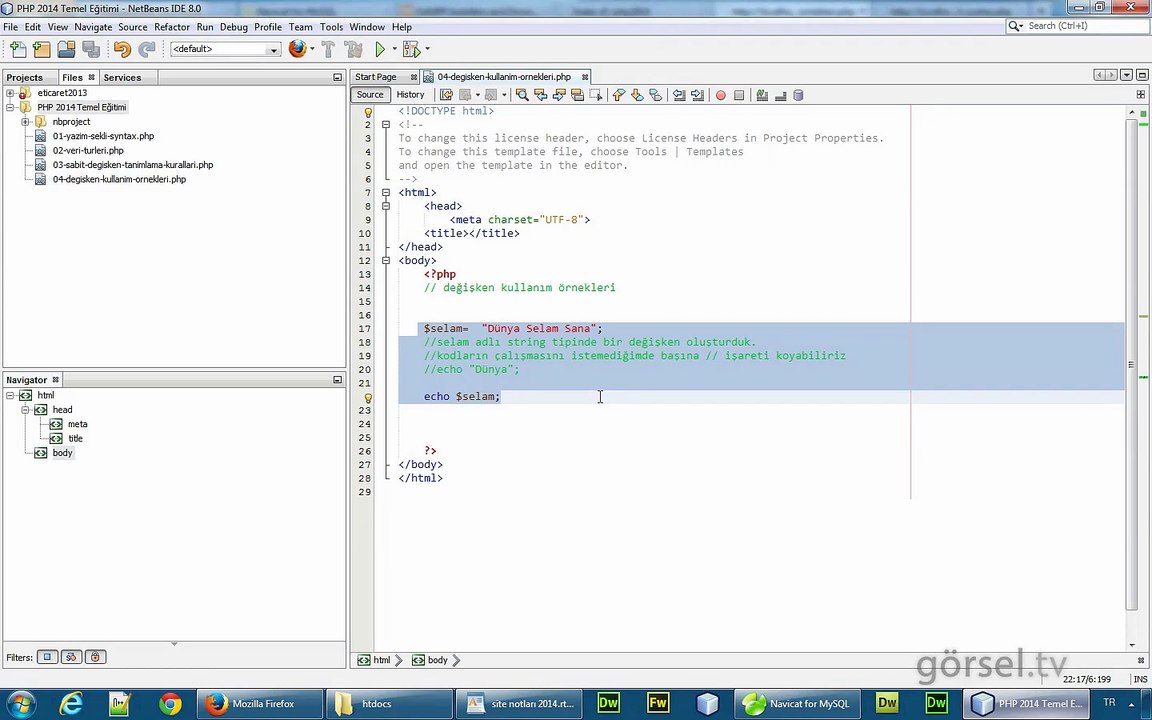The height and width of the screenshot is (720, 1152).
Task: Click the New File toolbar icon
Action: click(18, 49)
